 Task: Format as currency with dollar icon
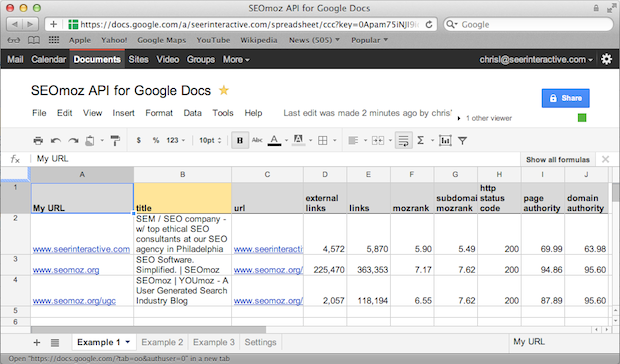pyautogui.click(x=138, y=140)
